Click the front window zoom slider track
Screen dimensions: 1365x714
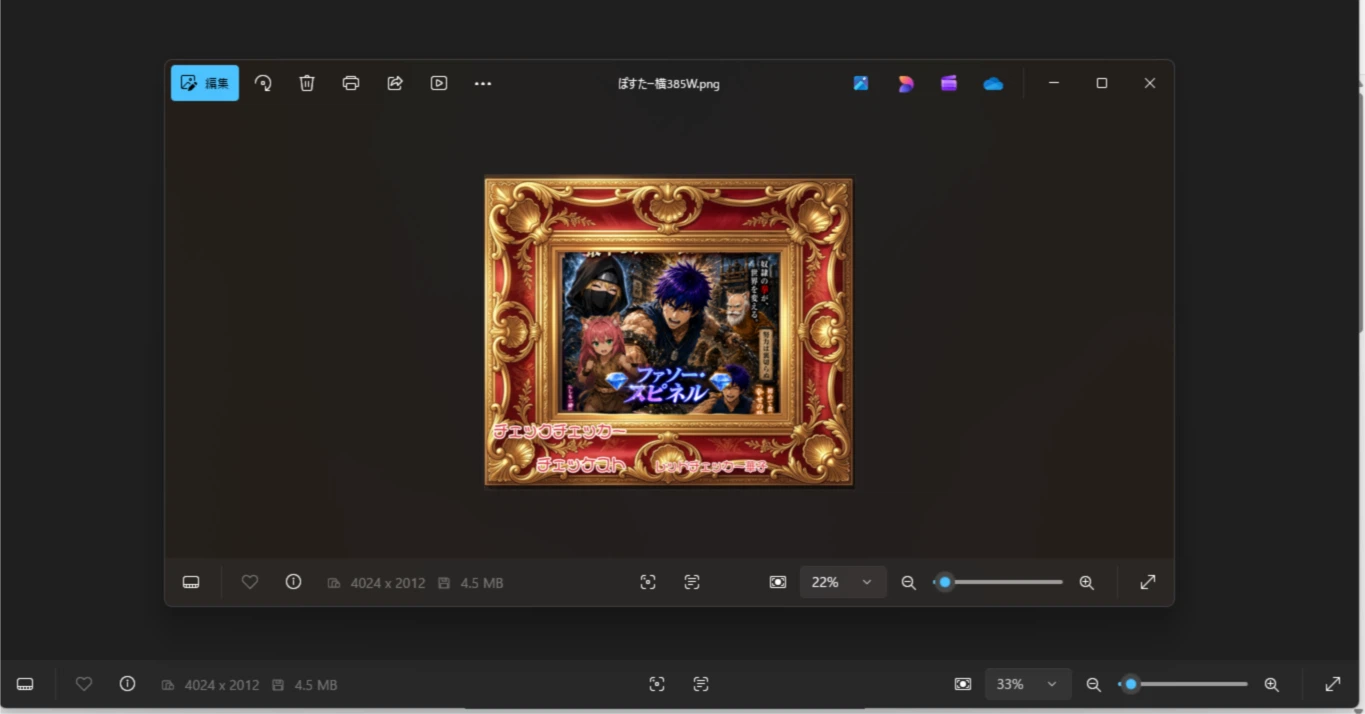[x=998, y=582]
